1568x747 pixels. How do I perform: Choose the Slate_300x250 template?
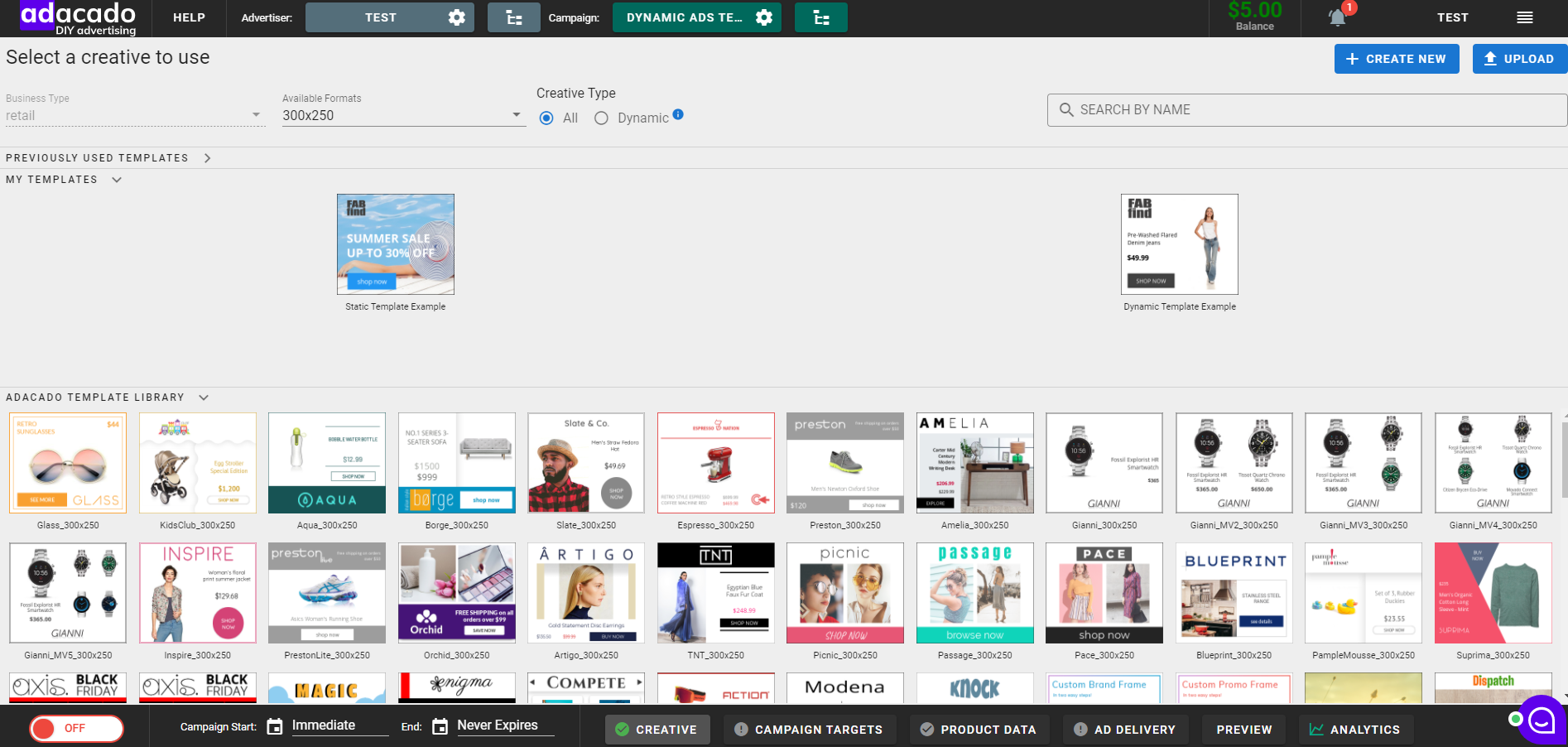[586, 463]
